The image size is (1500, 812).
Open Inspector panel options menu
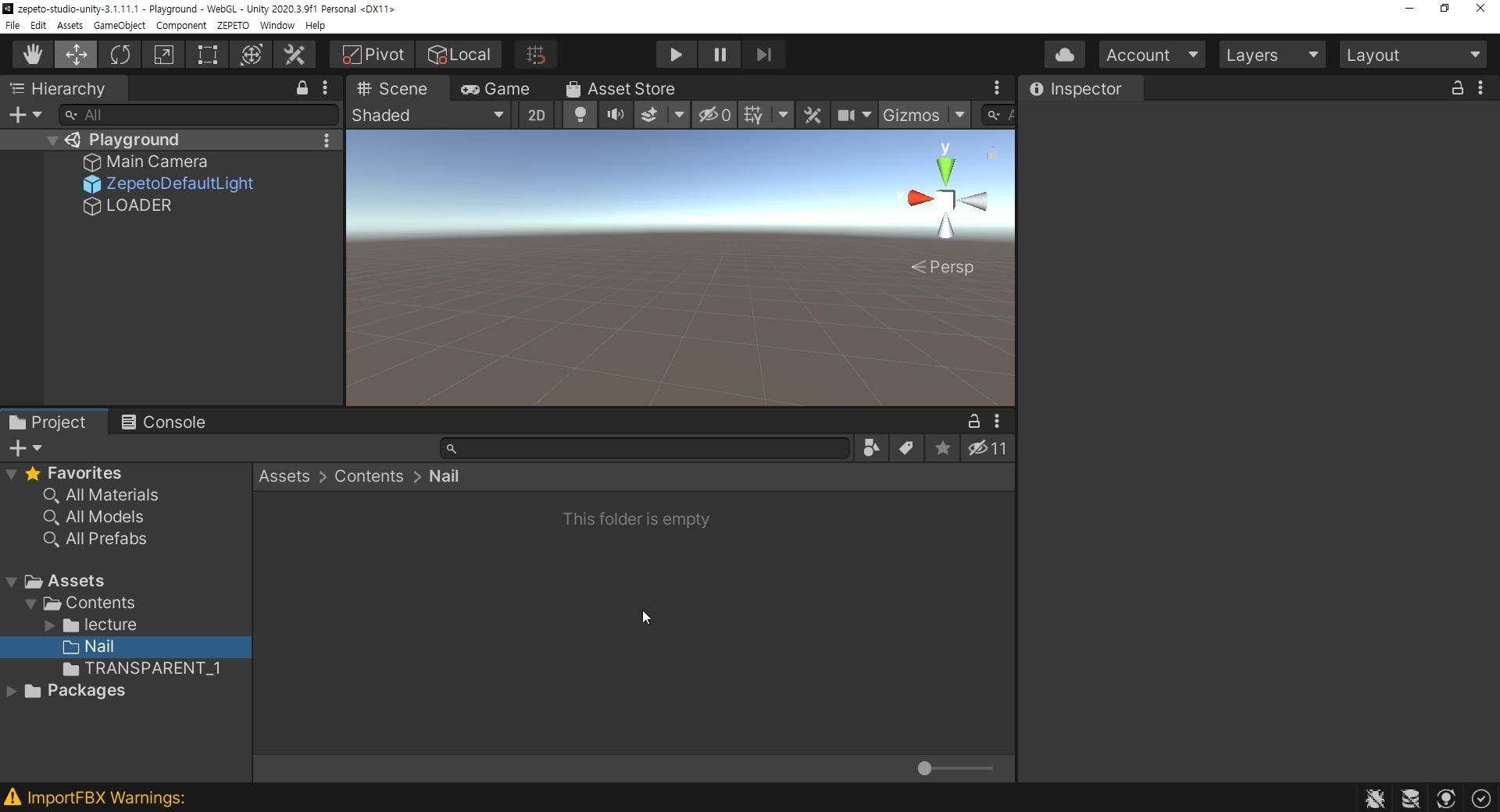(x=1480, y=88)
